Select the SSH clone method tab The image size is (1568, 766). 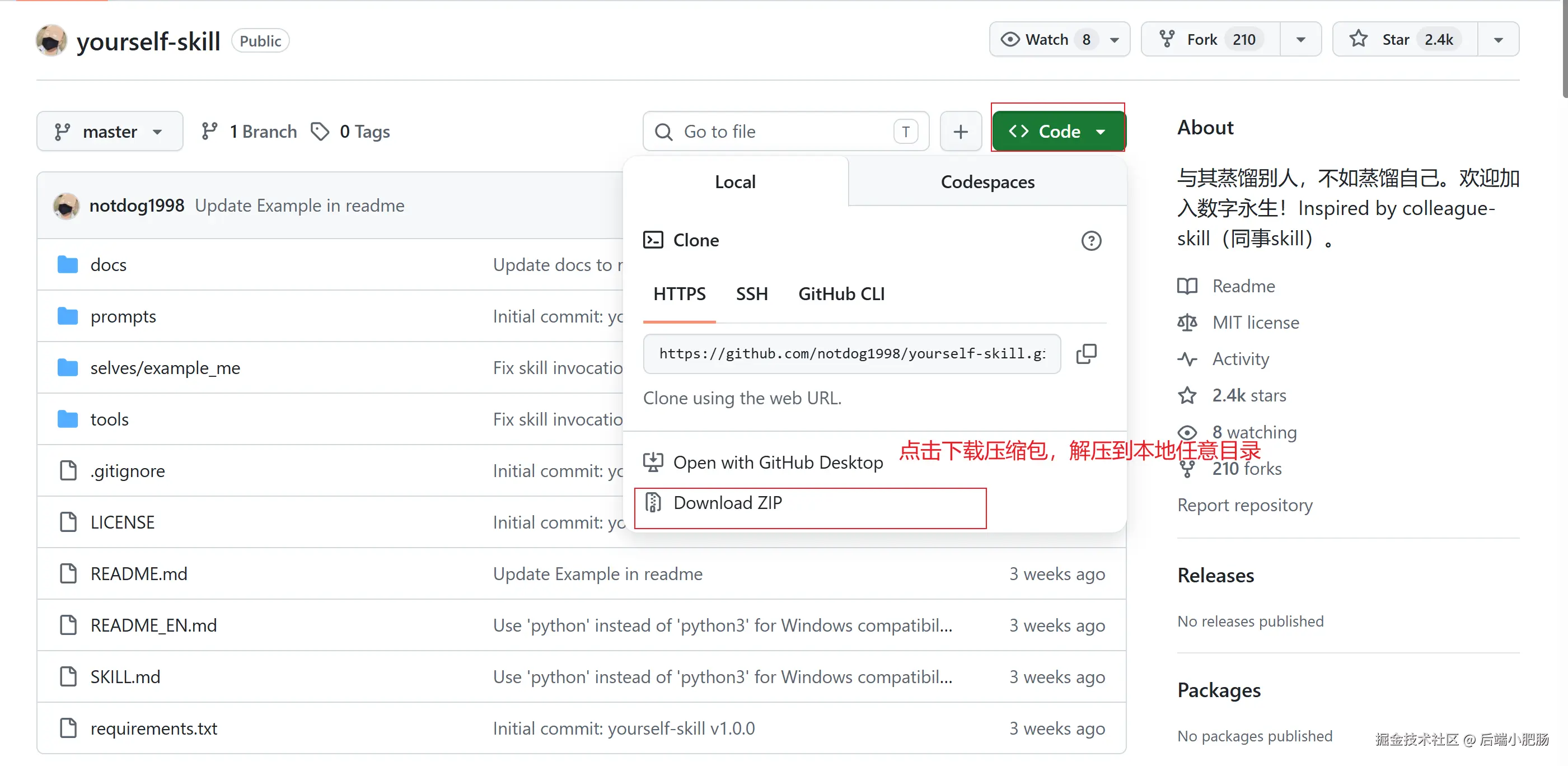[x=751, y=294]
